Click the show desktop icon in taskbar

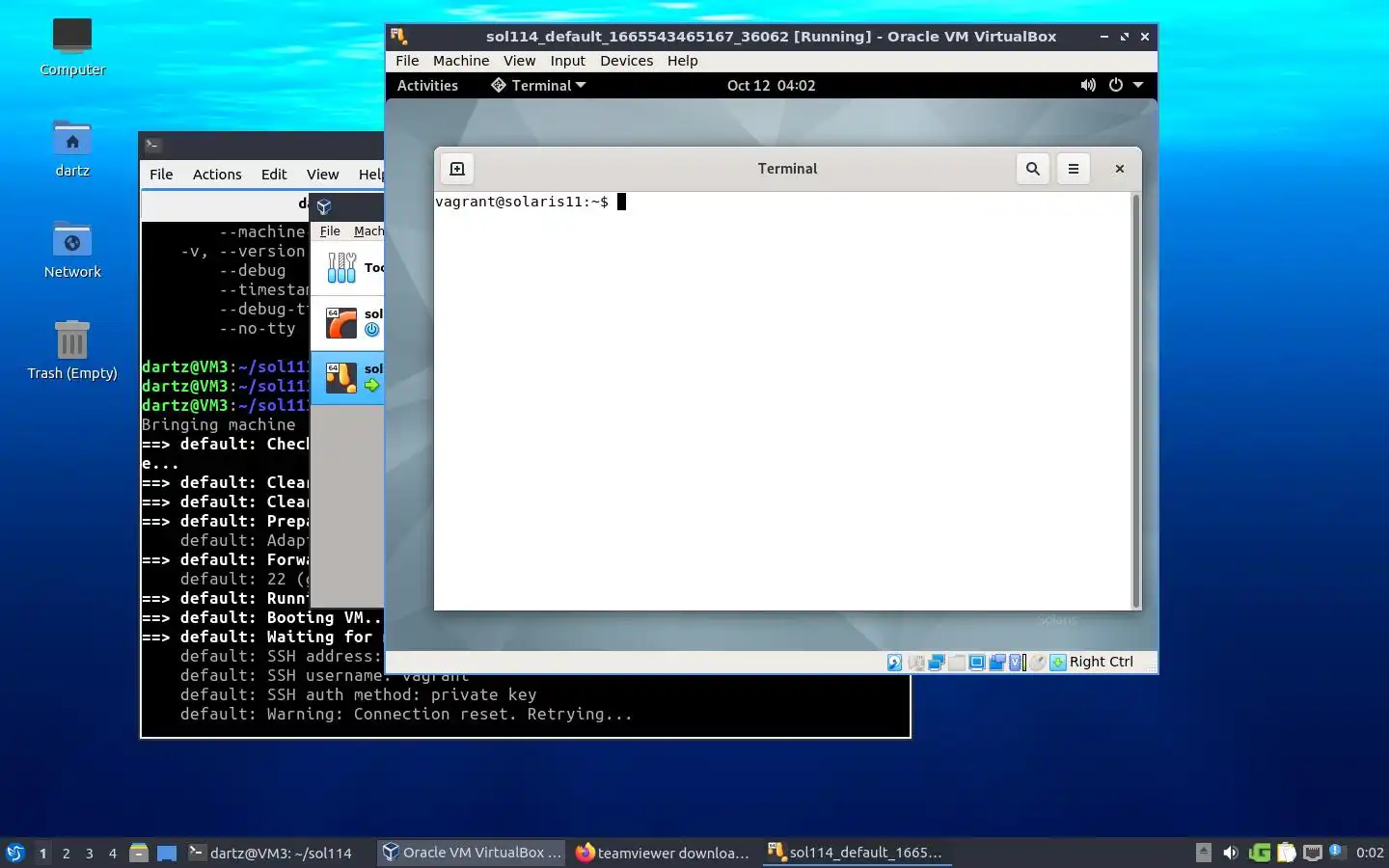(x=167, y=853)
